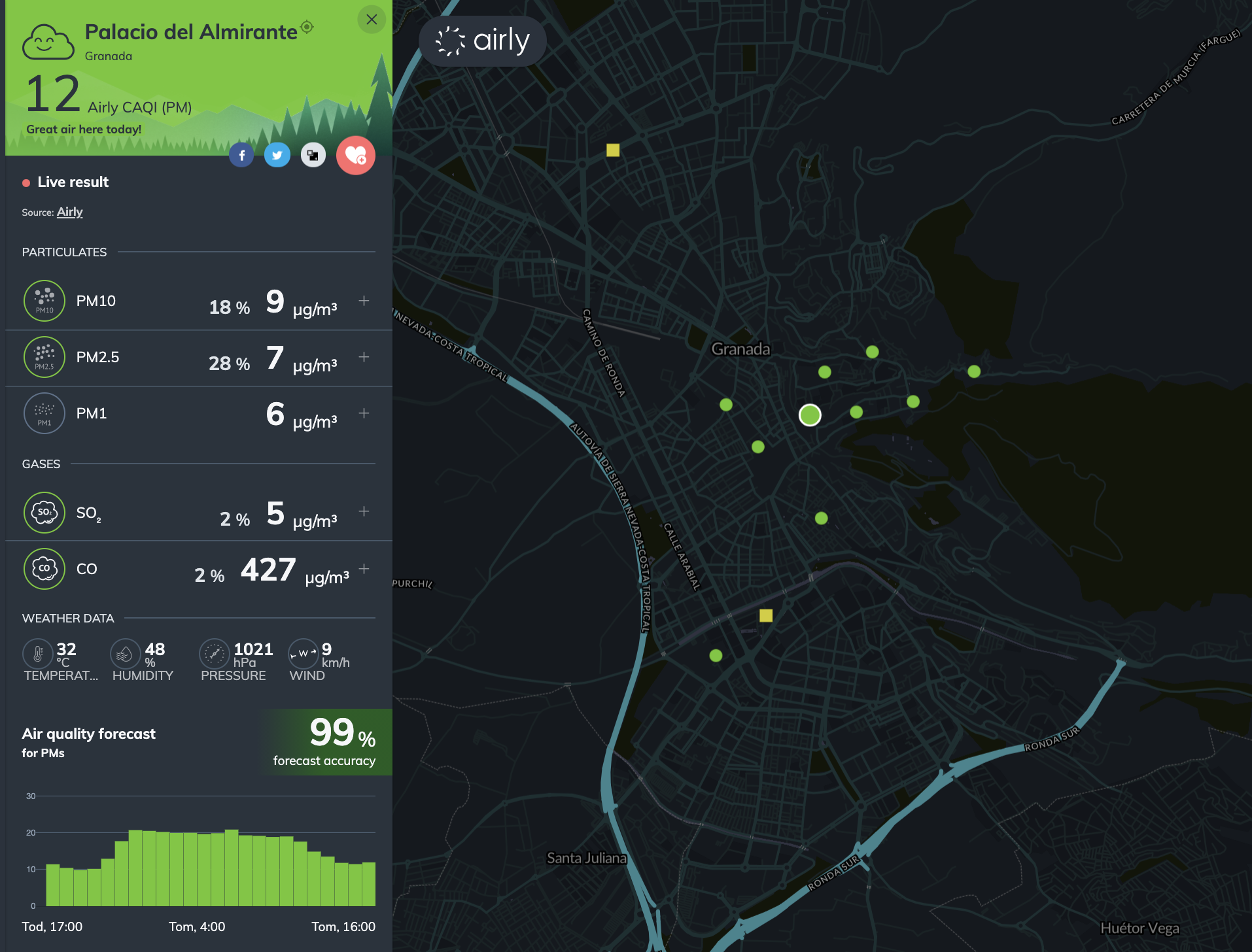Click the wind direction compass icon

coord(303,653)
